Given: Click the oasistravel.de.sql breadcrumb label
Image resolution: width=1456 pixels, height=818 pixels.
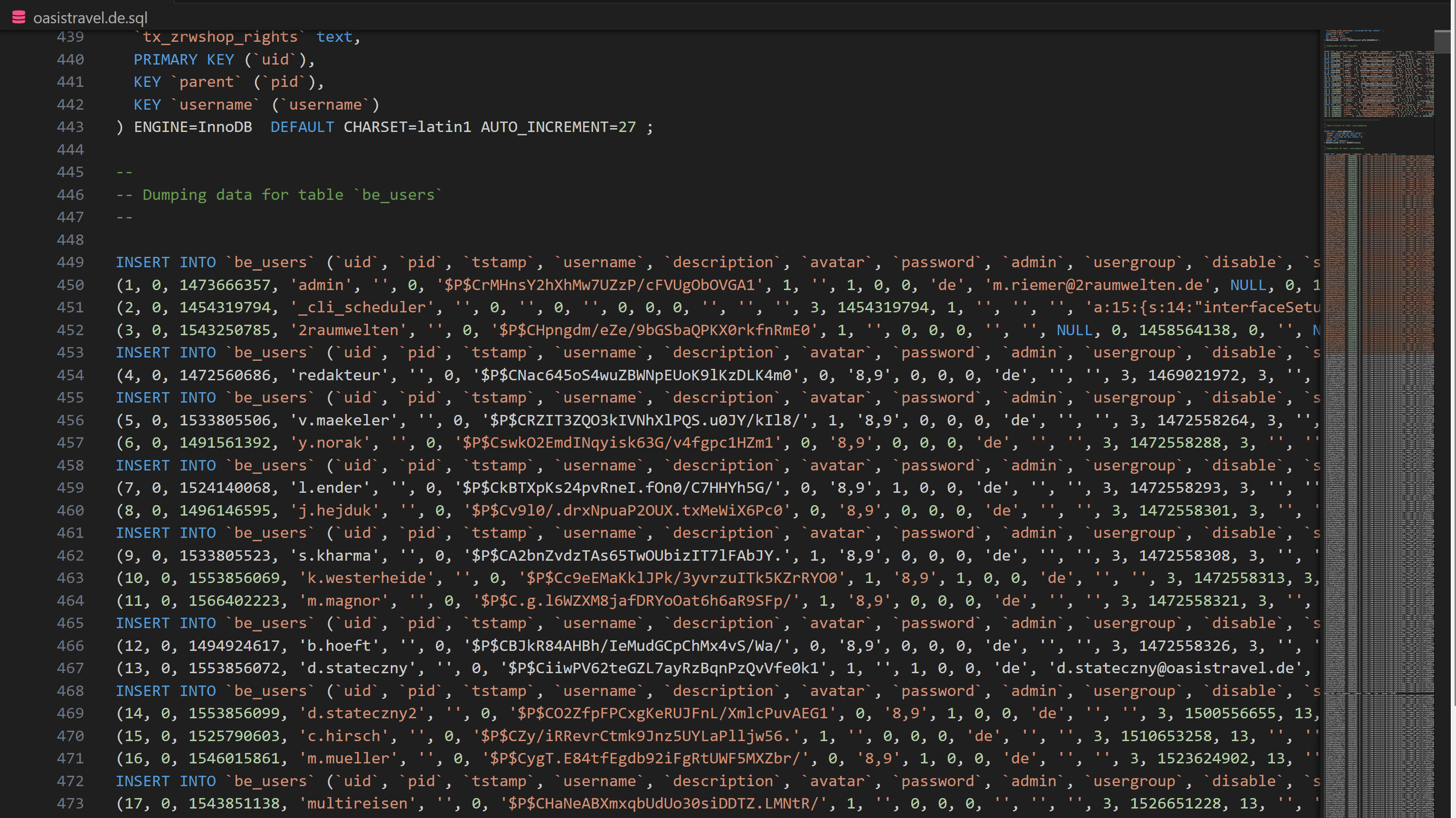Looking at the screenshot, I should point(90,18).
